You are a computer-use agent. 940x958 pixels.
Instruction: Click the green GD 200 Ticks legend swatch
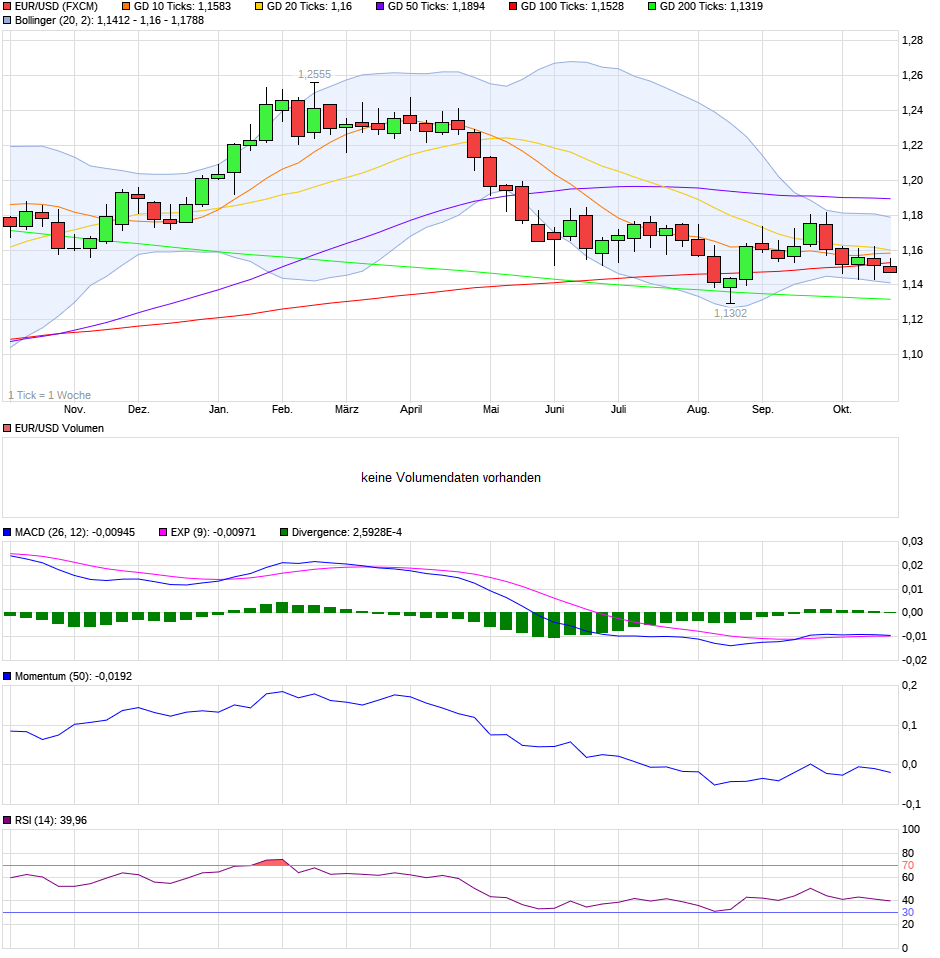[x=652, y=7]
